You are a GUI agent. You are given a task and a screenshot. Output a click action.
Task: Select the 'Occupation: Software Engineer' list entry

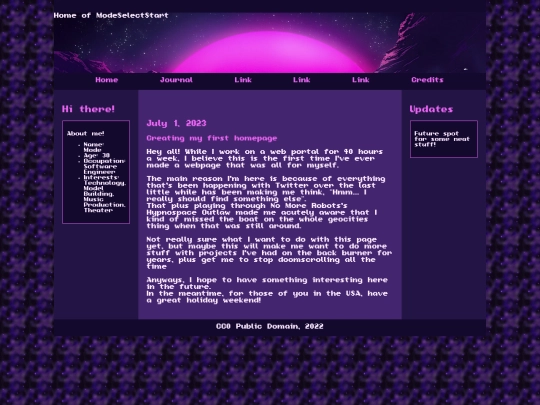pyautogui.click(x=104, y=166)
